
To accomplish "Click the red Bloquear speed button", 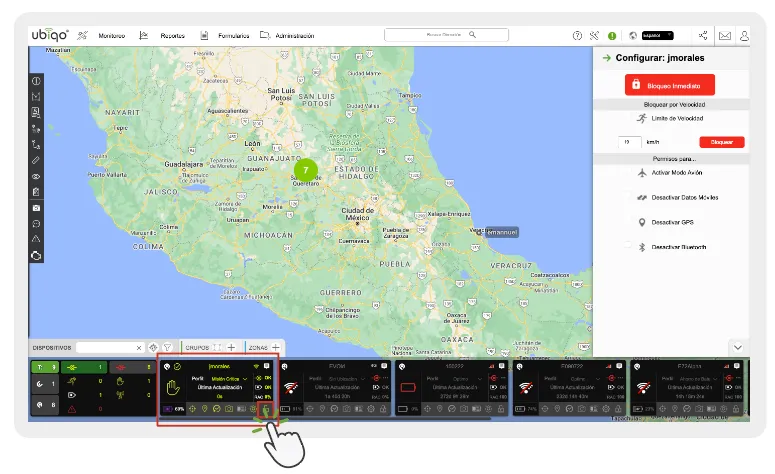I will pos(722,142).
